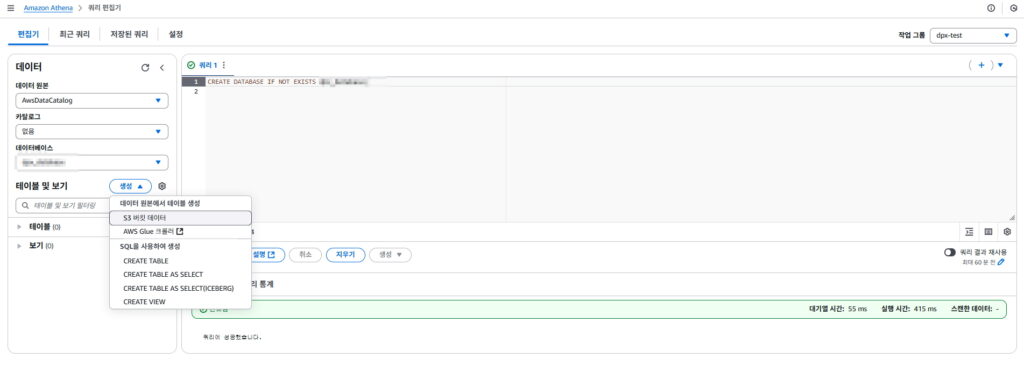
Task: Grab the editor resize handle corner
Action: coord(1012,217)
